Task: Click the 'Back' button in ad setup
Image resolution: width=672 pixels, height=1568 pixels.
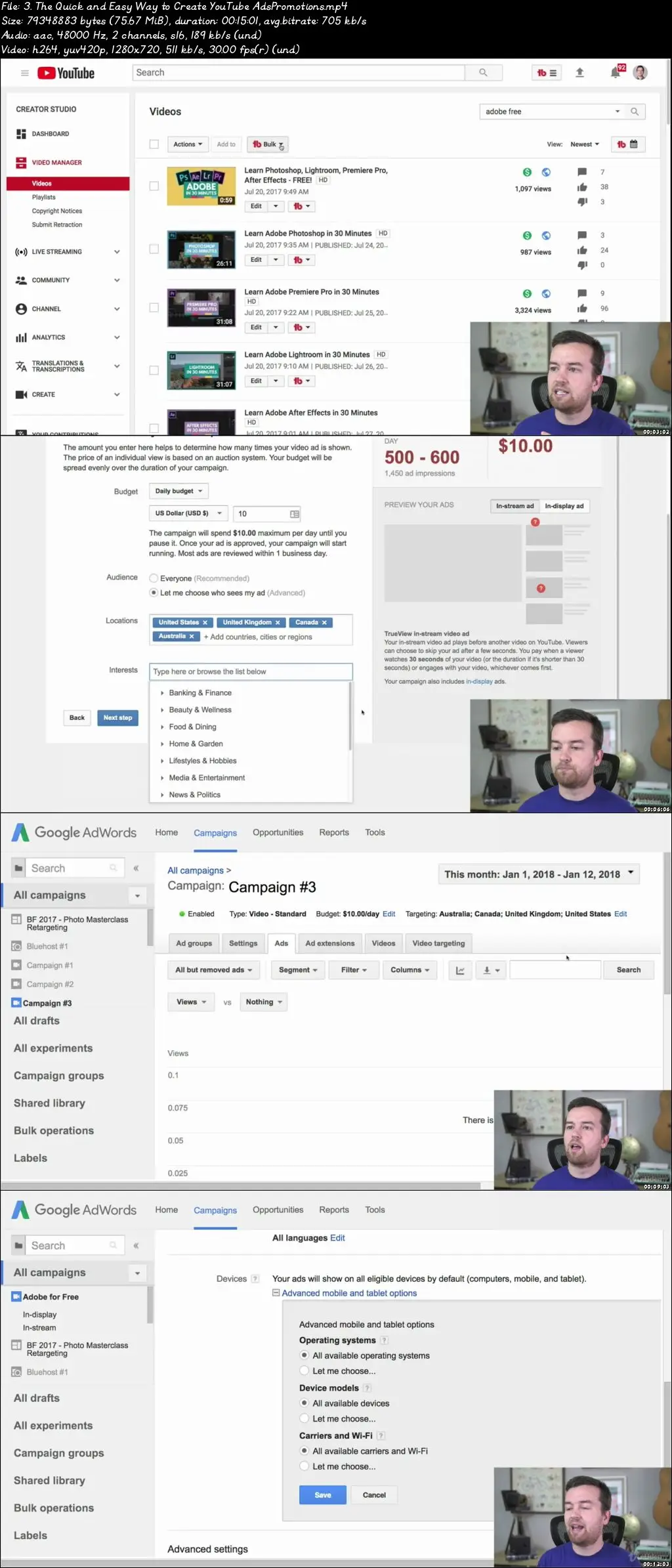Action: [77, 718]
